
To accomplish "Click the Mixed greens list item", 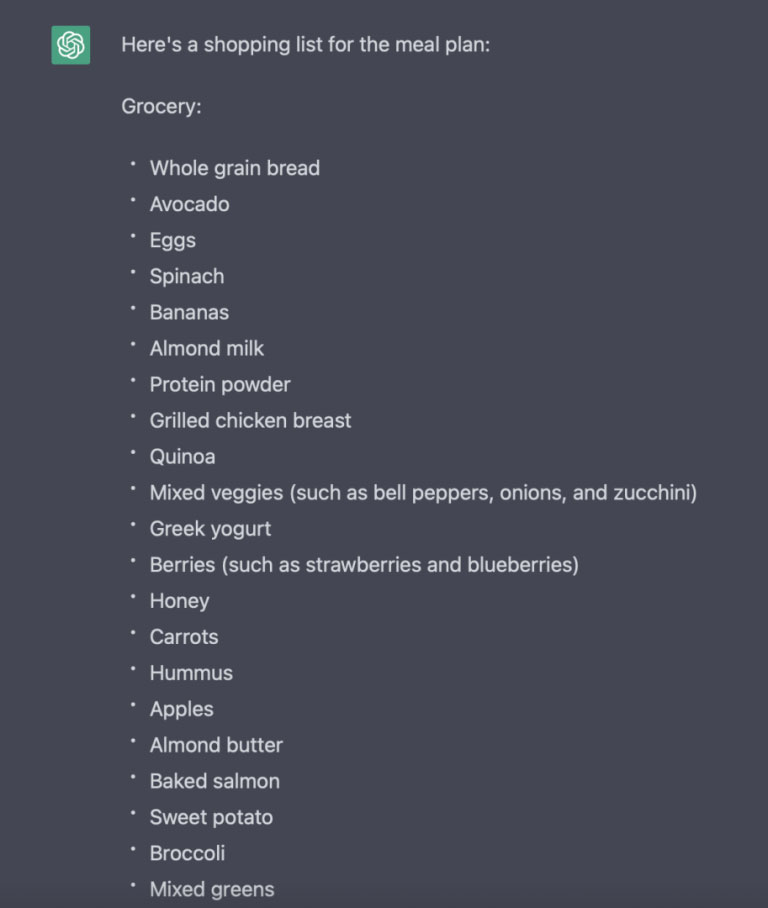I will (212, 889).
